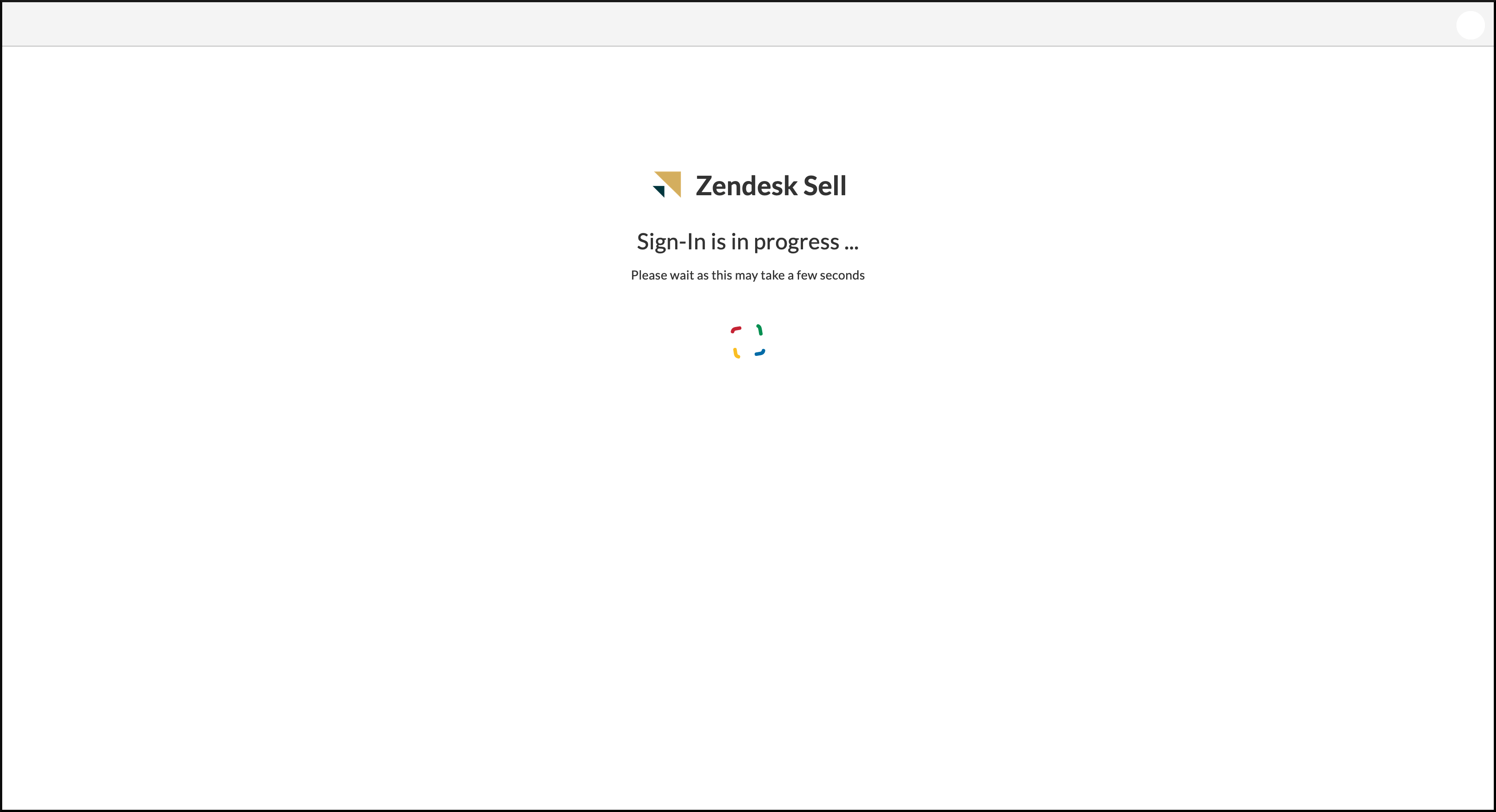Click the center of the multicolor loading spinner
This screenshot has height=812, width=1496.
point(748,341)
